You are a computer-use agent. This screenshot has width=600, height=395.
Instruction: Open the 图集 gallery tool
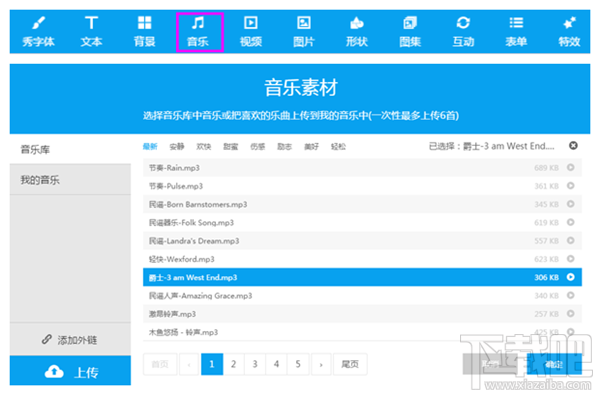click(x=410, y=32)
